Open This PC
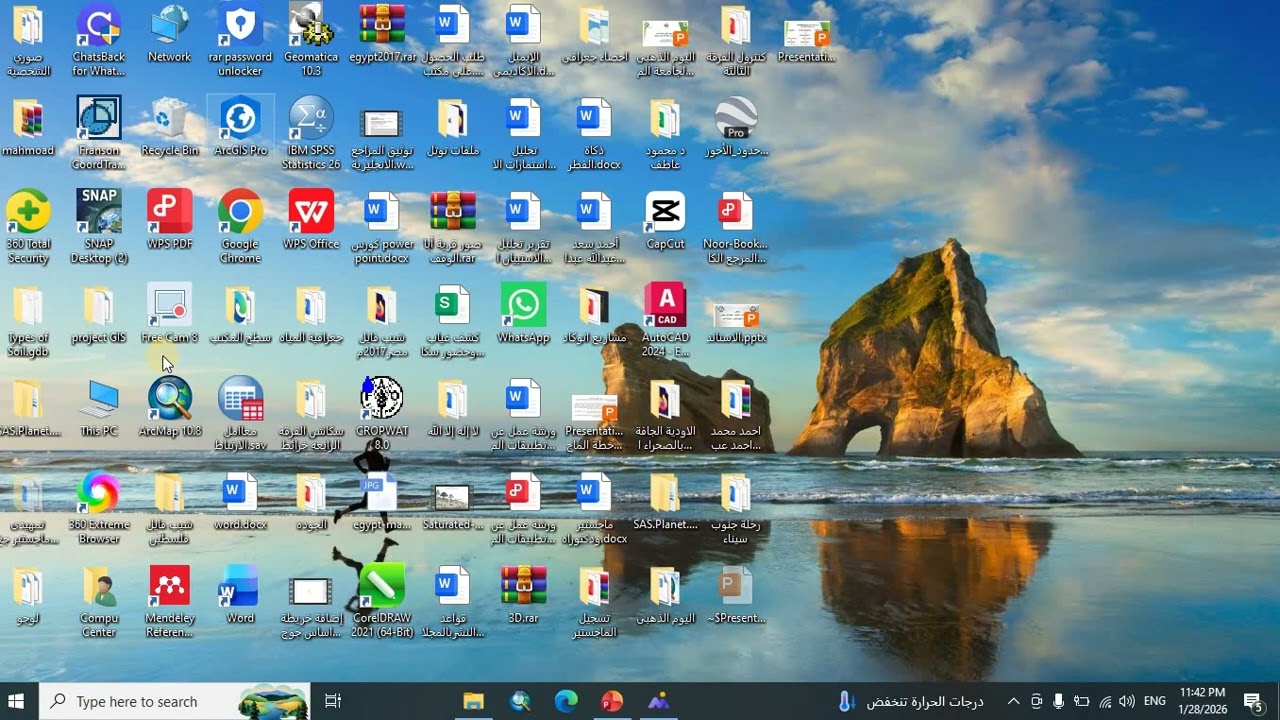 99,407
